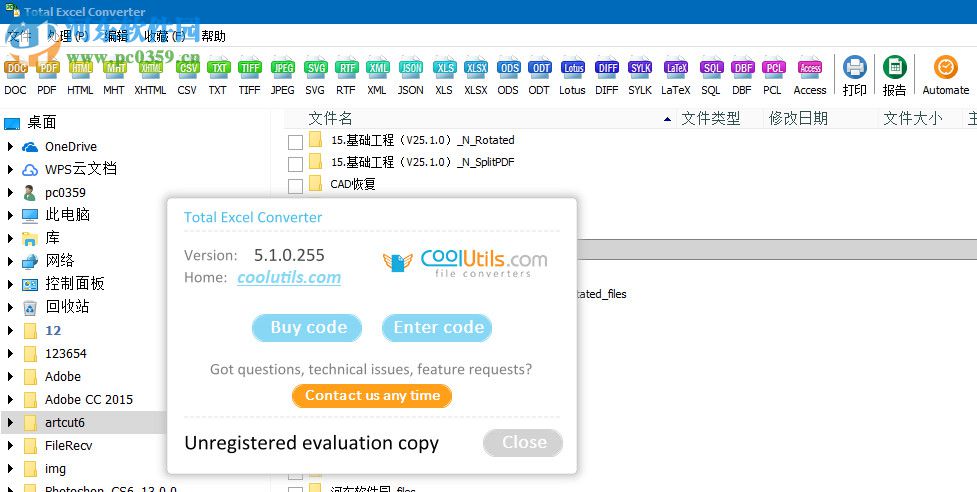Select the img folder in tree

pos(55,468)
